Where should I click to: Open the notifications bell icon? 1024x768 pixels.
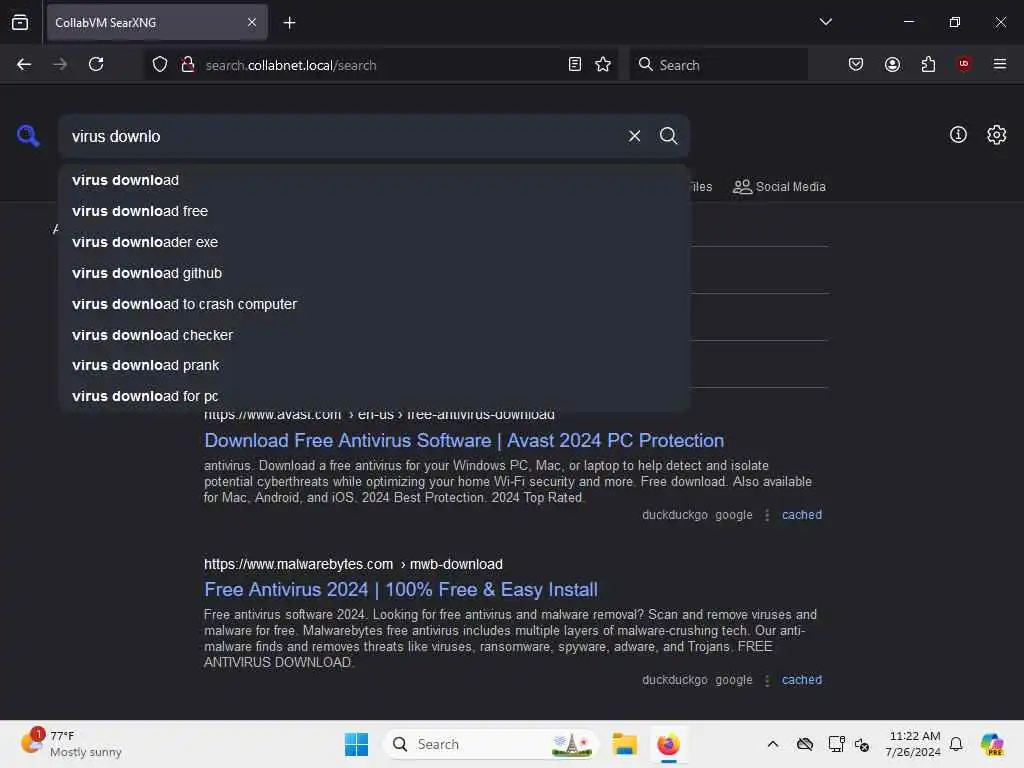[x=956, y=744]
